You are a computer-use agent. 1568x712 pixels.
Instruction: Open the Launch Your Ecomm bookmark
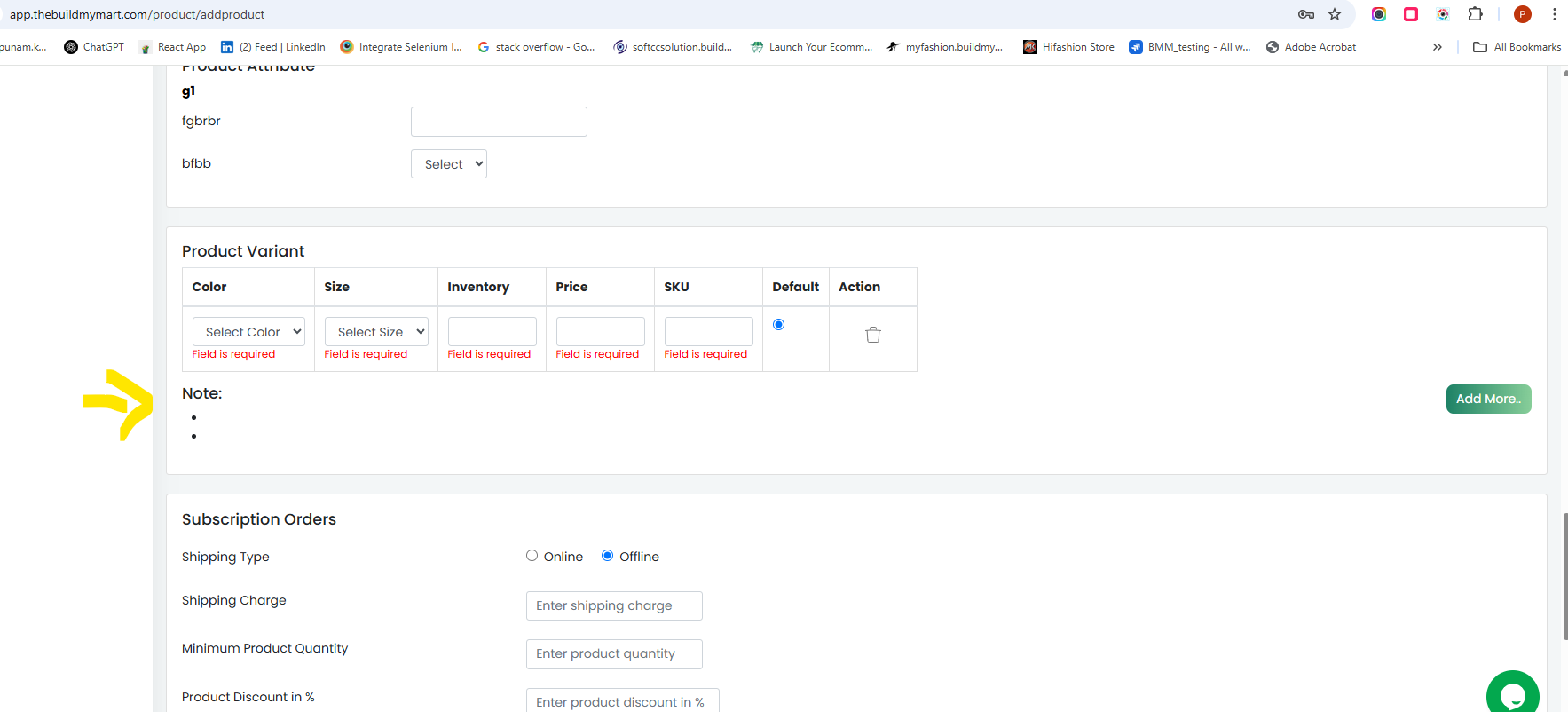coord(811,47)
